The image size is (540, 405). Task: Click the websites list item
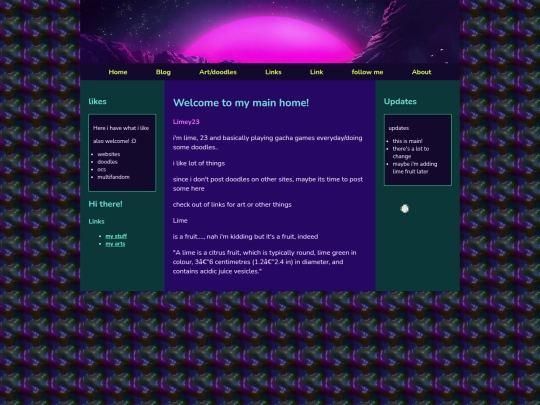108,154
